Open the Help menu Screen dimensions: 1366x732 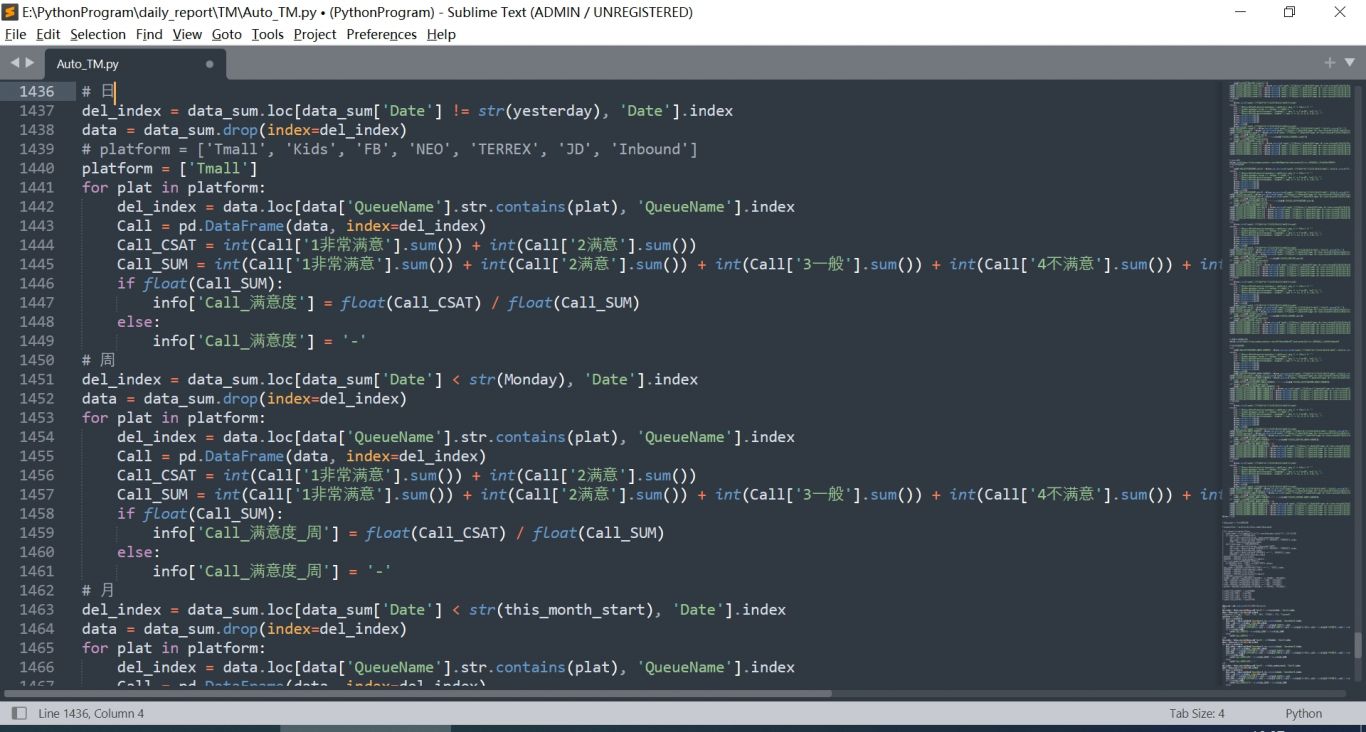[x=441, y=34]
